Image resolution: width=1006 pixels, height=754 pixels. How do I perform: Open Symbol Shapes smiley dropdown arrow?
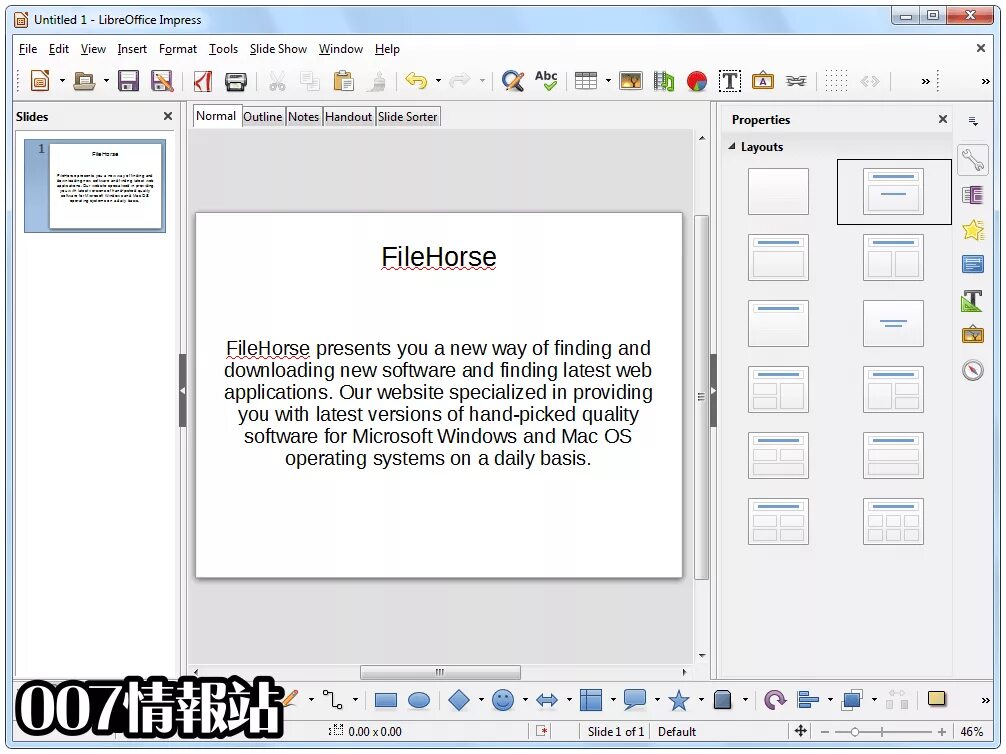point(525,700)
